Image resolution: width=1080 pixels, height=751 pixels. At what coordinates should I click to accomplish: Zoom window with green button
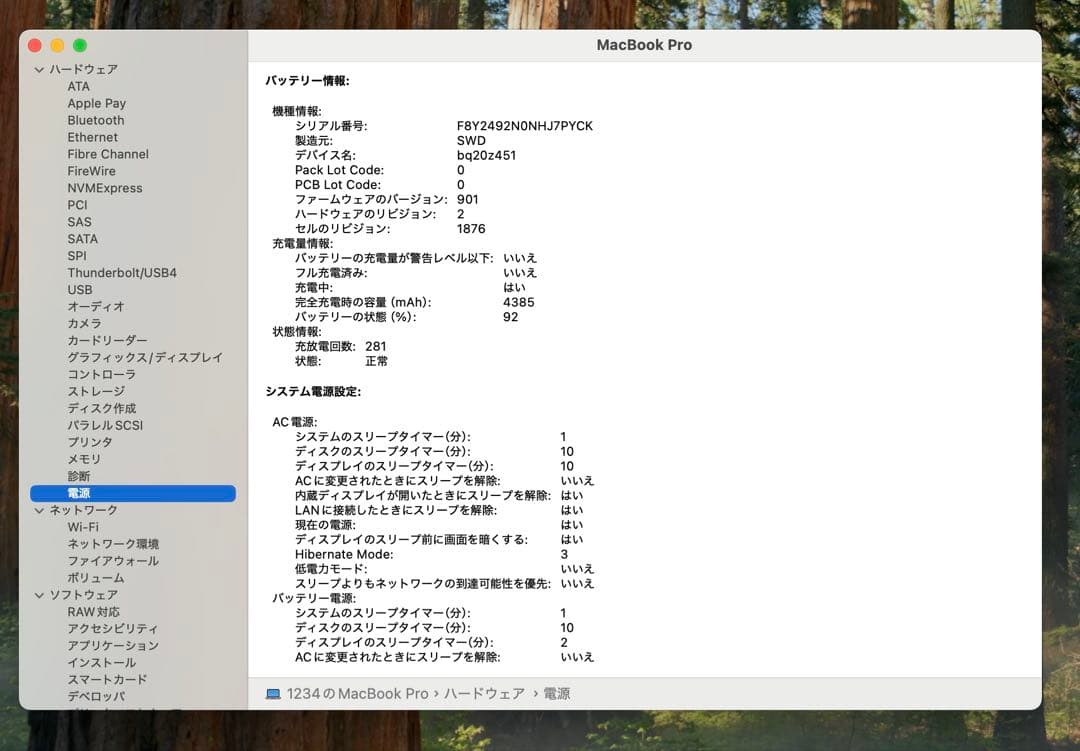click(80, 45)
